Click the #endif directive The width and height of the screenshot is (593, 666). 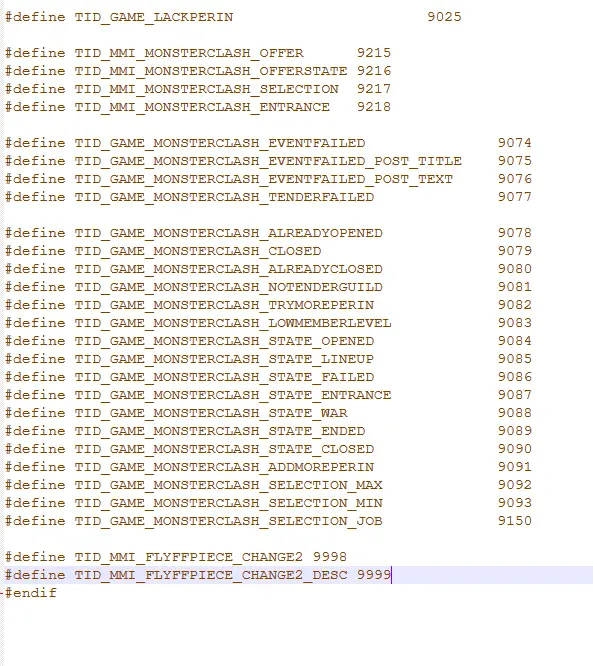31,593
